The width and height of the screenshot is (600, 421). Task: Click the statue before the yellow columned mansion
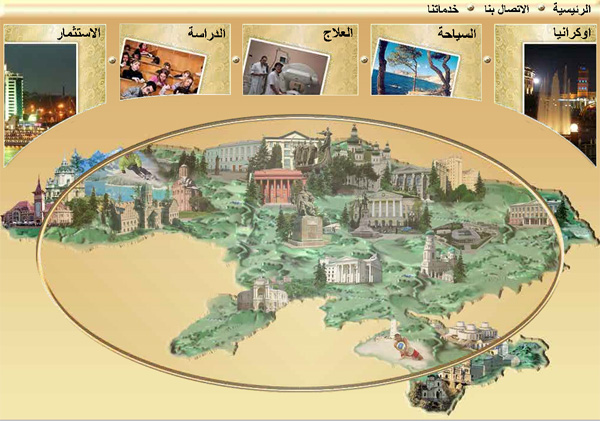pos(364,216)
